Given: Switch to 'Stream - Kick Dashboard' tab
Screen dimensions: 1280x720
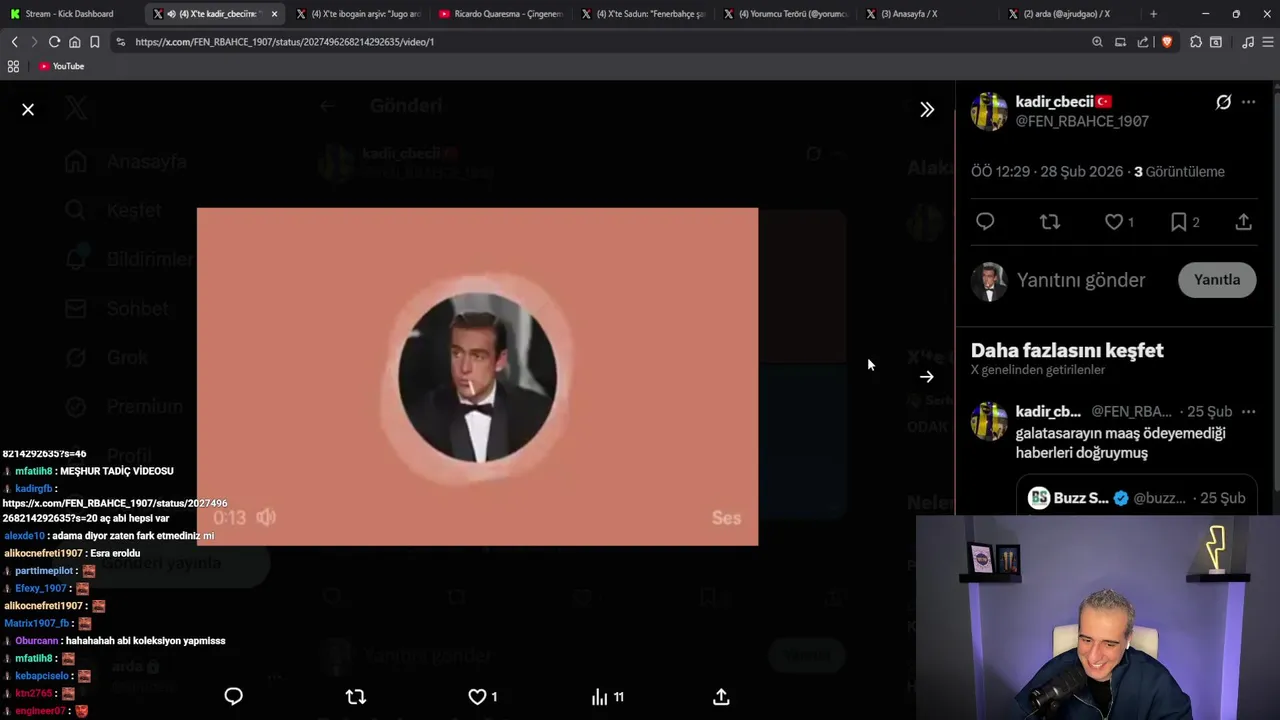Looking at the screenshot, I should point(68,14).
